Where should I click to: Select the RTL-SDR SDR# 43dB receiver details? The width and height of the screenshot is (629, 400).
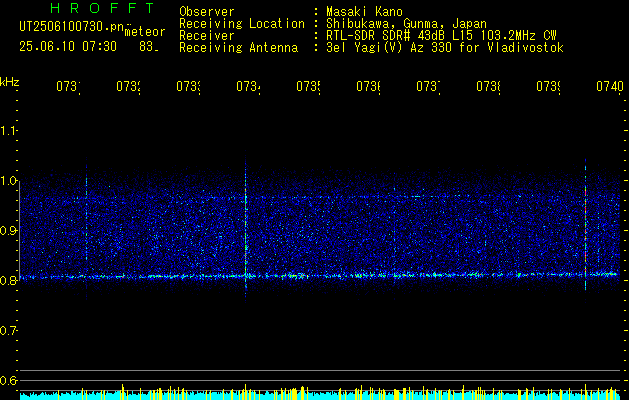click(442, 36)
